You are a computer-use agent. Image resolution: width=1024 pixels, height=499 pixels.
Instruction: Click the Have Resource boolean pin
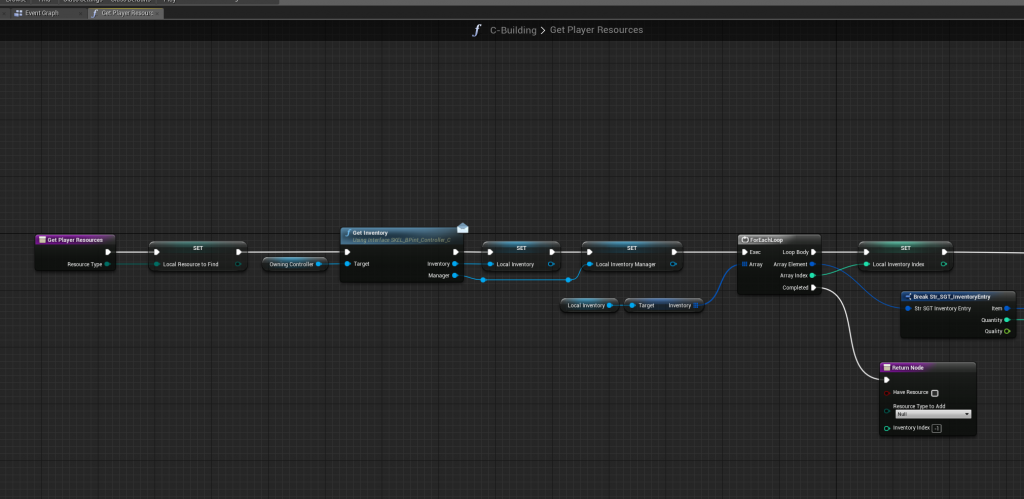pos(887,393)
